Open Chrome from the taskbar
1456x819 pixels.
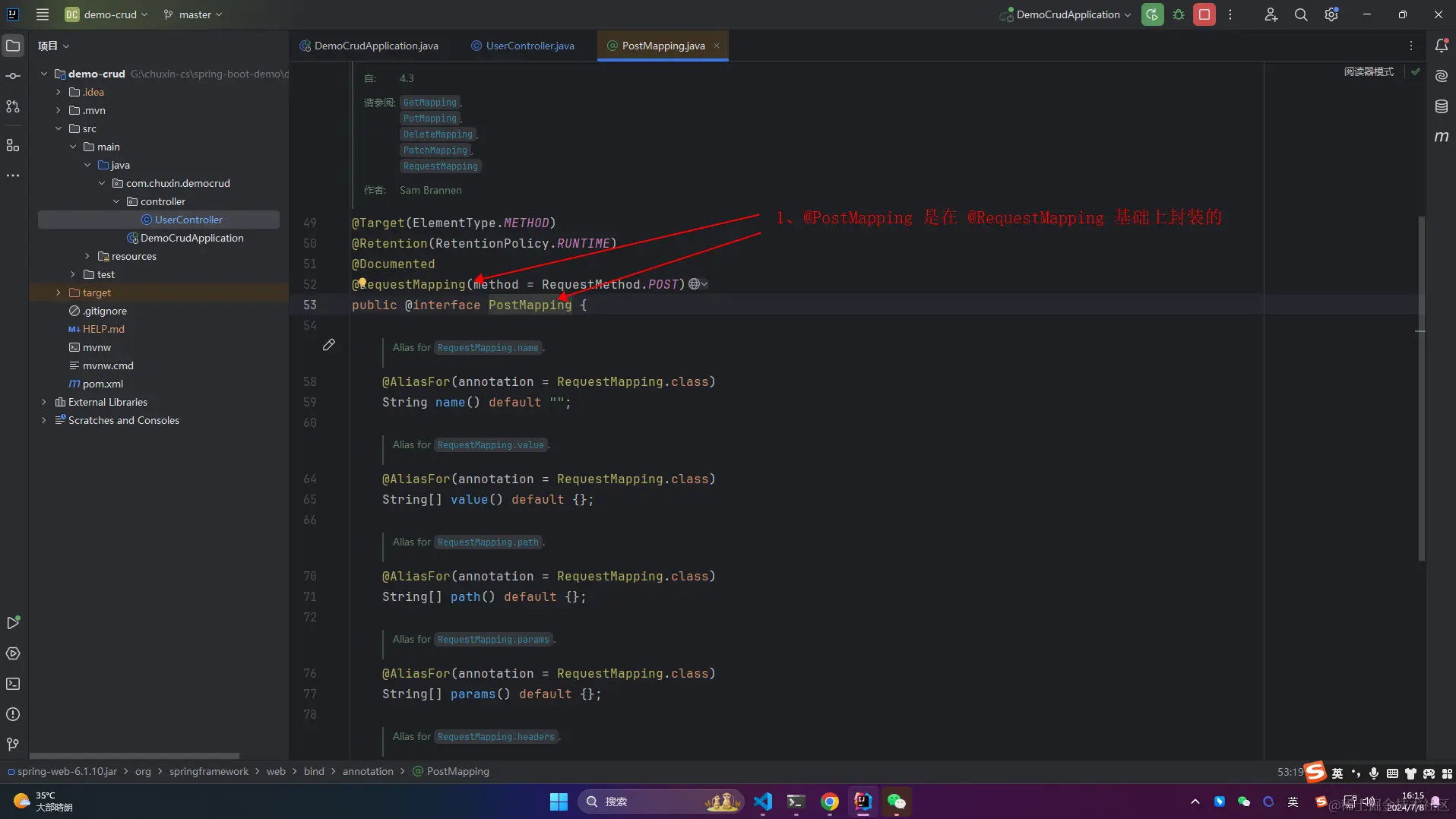[830, 802]
